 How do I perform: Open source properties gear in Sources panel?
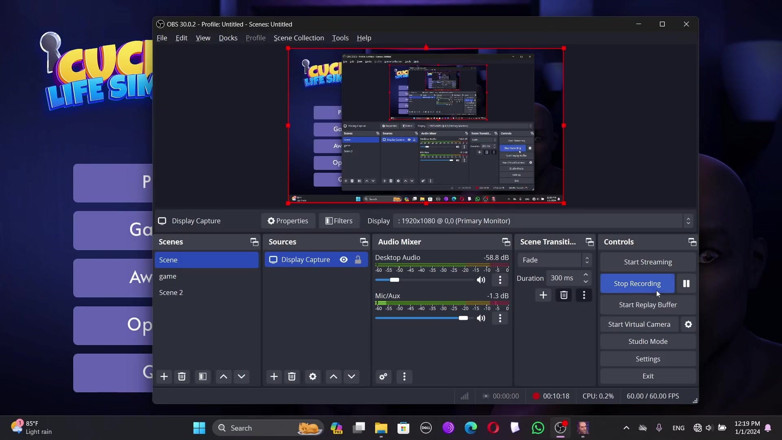click(313, 377)
